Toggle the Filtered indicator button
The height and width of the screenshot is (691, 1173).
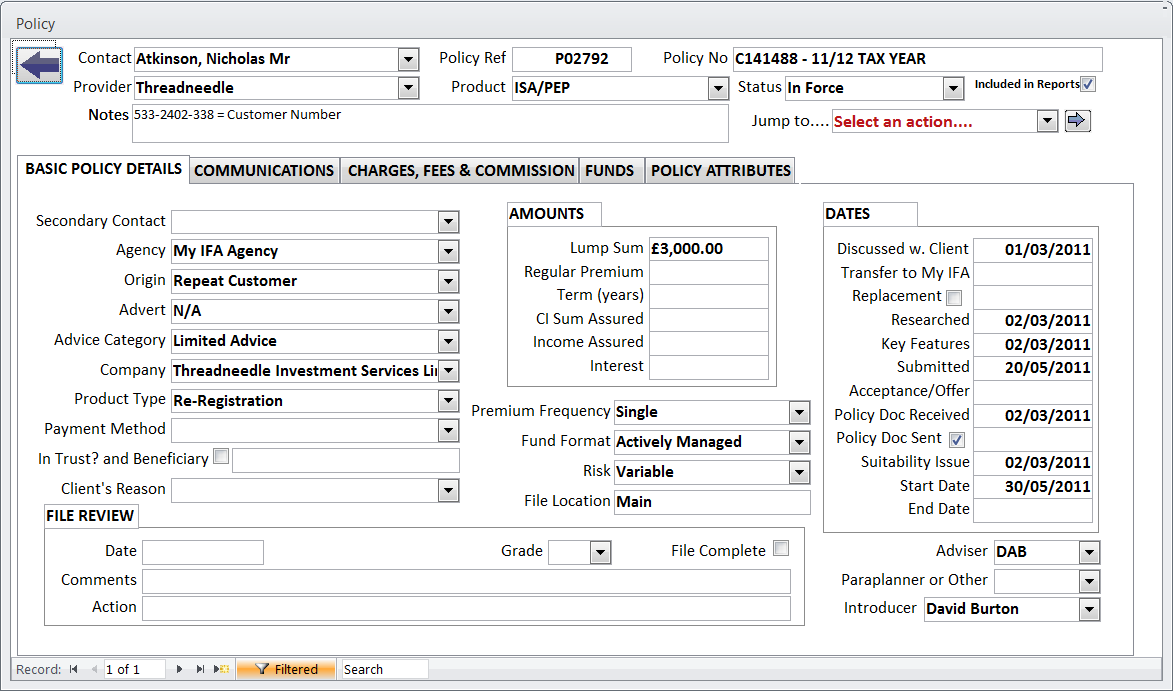(286, 669)
